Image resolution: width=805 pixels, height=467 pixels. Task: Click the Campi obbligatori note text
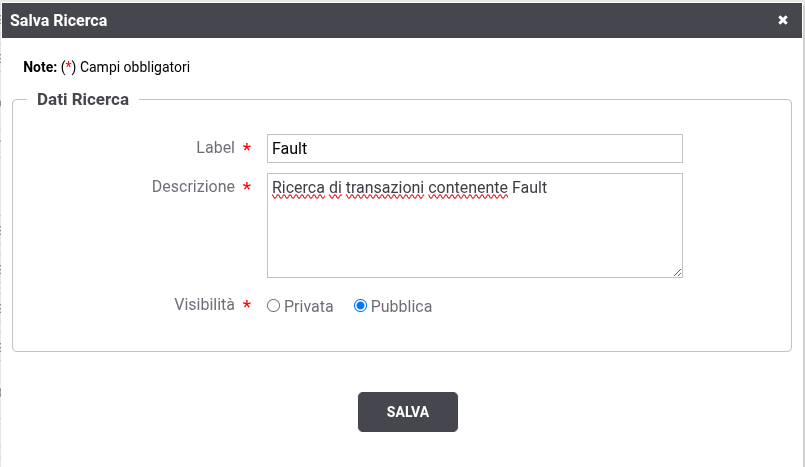(x=135, y=67)
